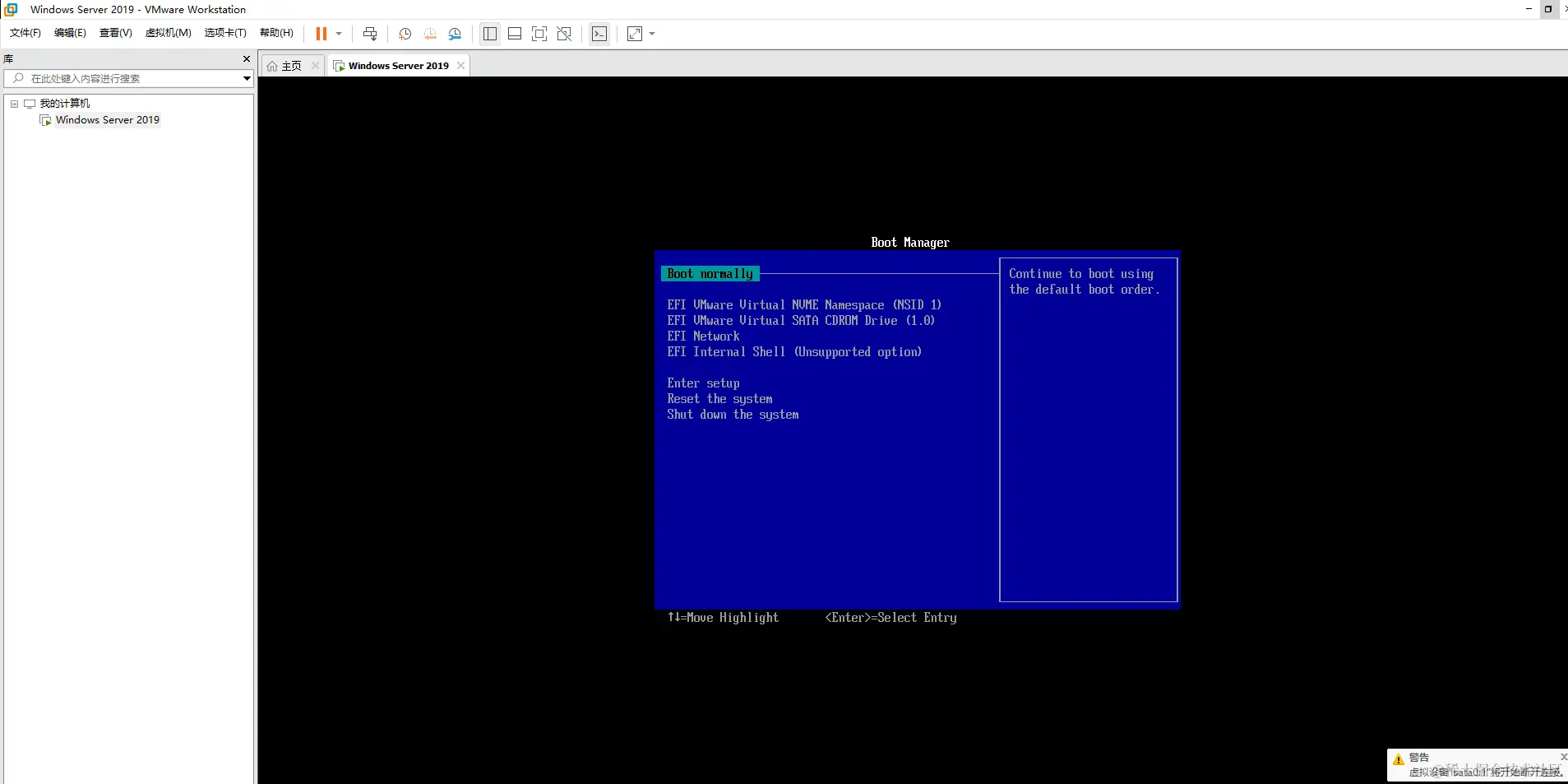Send Ctrl+Alt+Del to the virtual machine
Image resolution: width=1568 pixels, height=784 pixels.
click(370, 34)
